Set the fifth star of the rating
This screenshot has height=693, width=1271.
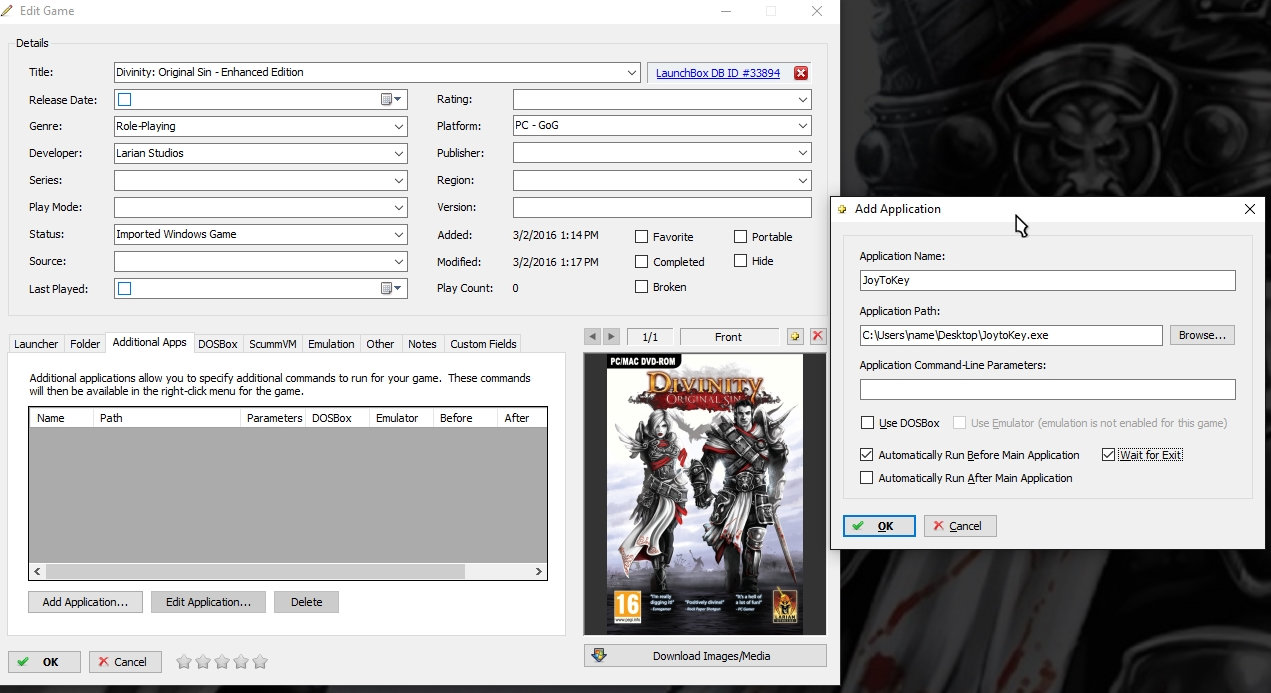click(x=261, y=662)
